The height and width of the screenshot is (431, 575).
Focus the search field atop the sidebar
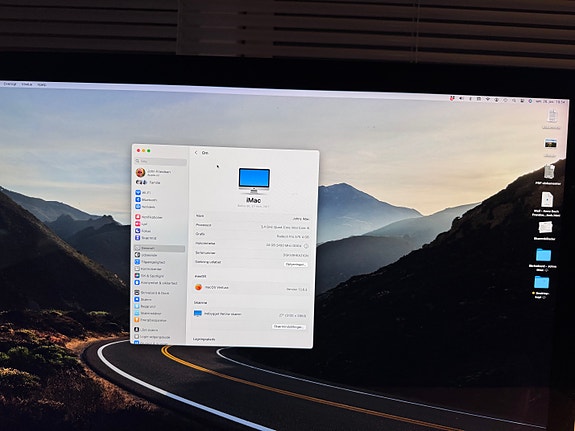click(x=160, y=161)
